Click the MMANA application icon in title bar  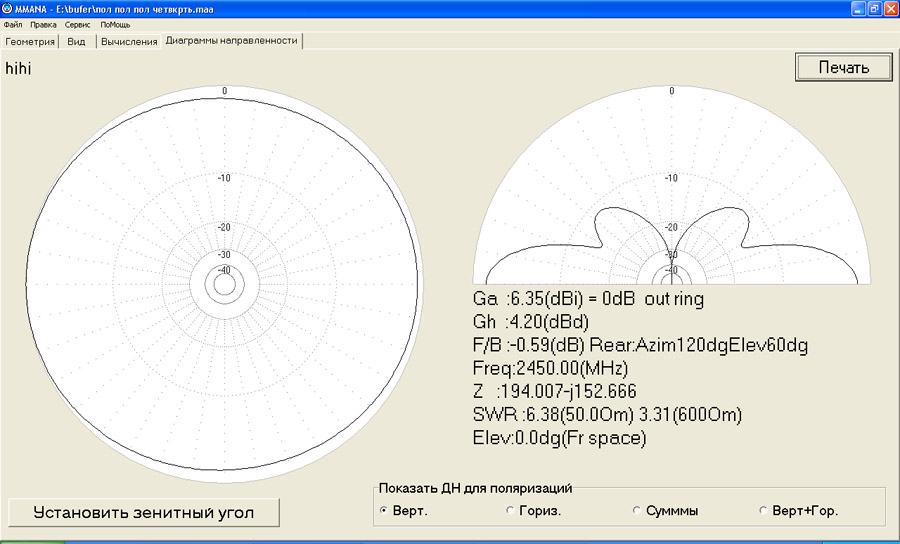point(7,9)
